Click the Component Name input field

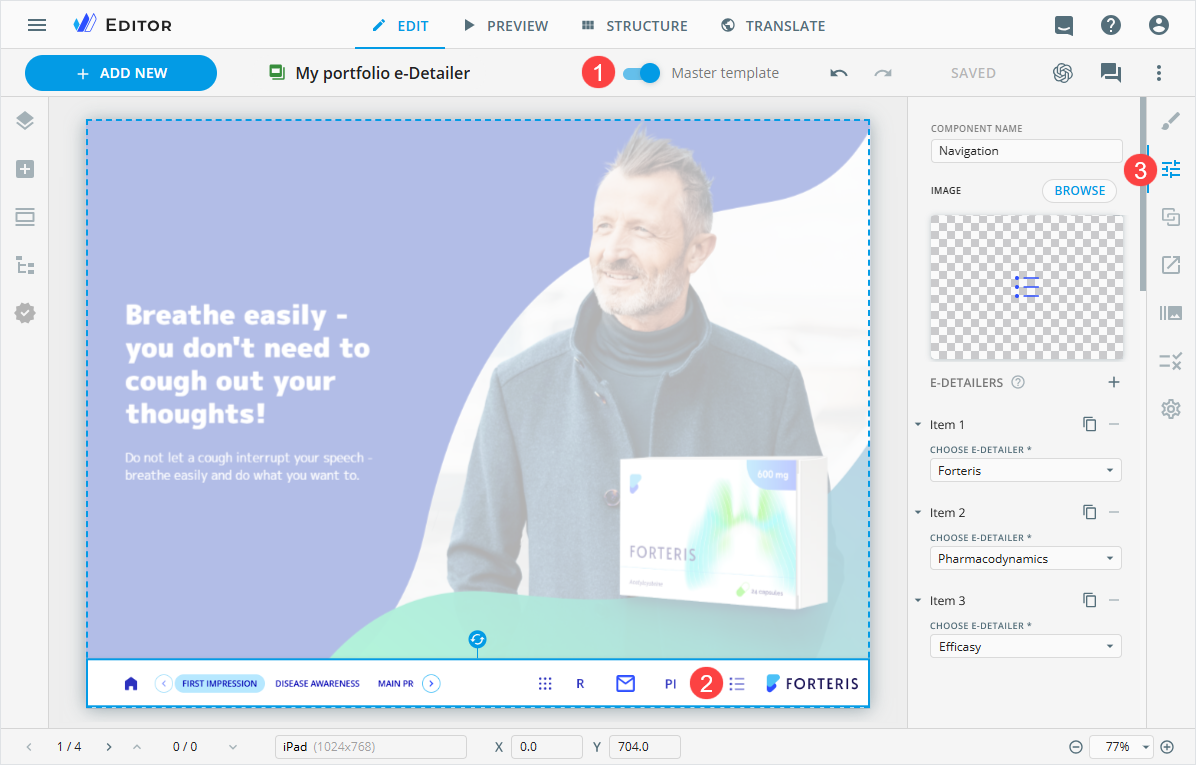[x=1026, y=151]
